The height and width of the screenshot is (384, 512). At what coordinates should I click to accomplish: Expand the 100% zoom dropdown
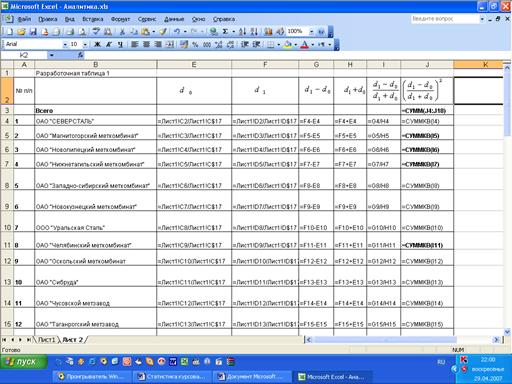coord(311,32)
